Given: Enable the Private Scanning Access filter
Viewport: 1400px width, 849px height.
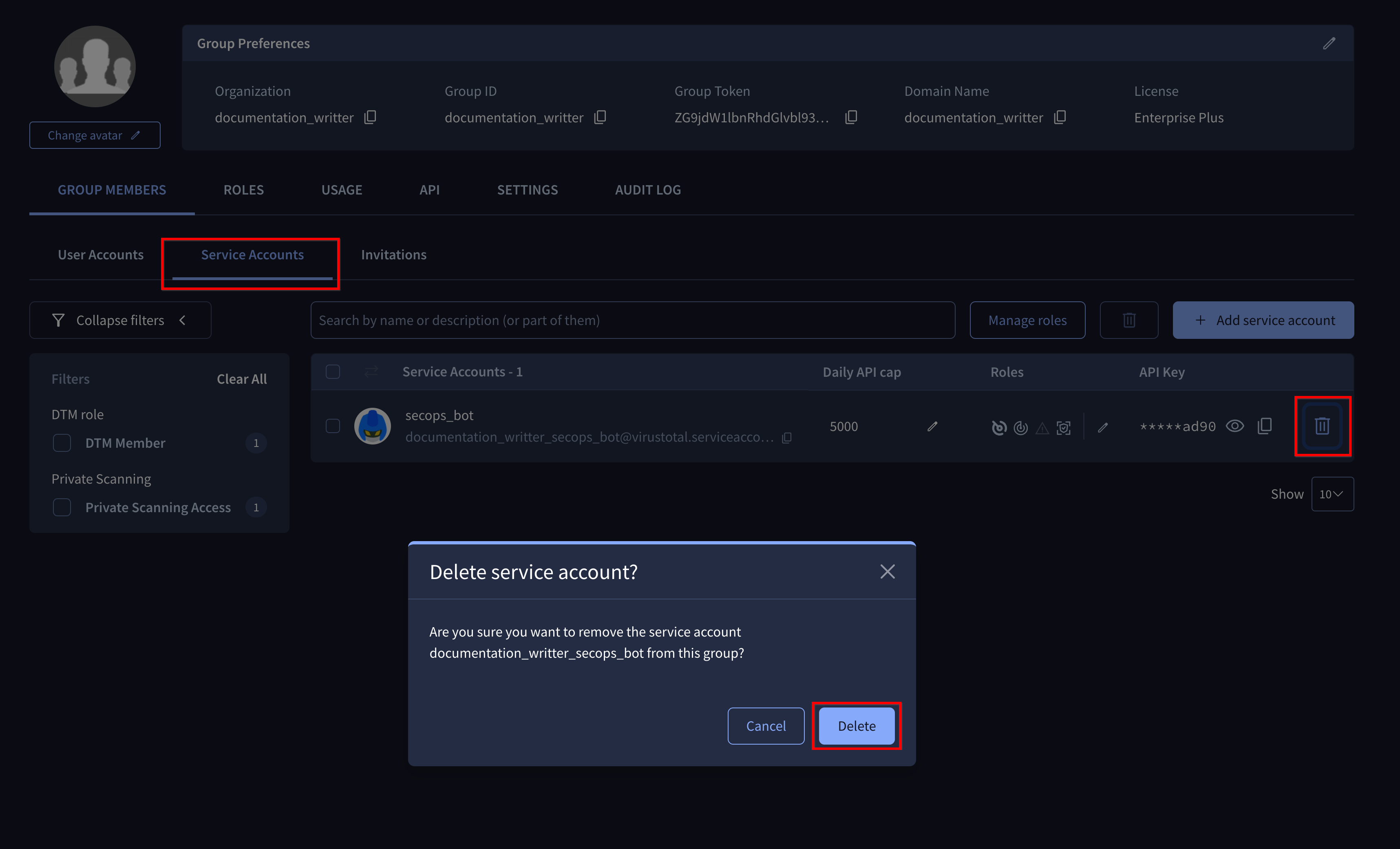Looking at the screenshot, I should tap(62, 507).
